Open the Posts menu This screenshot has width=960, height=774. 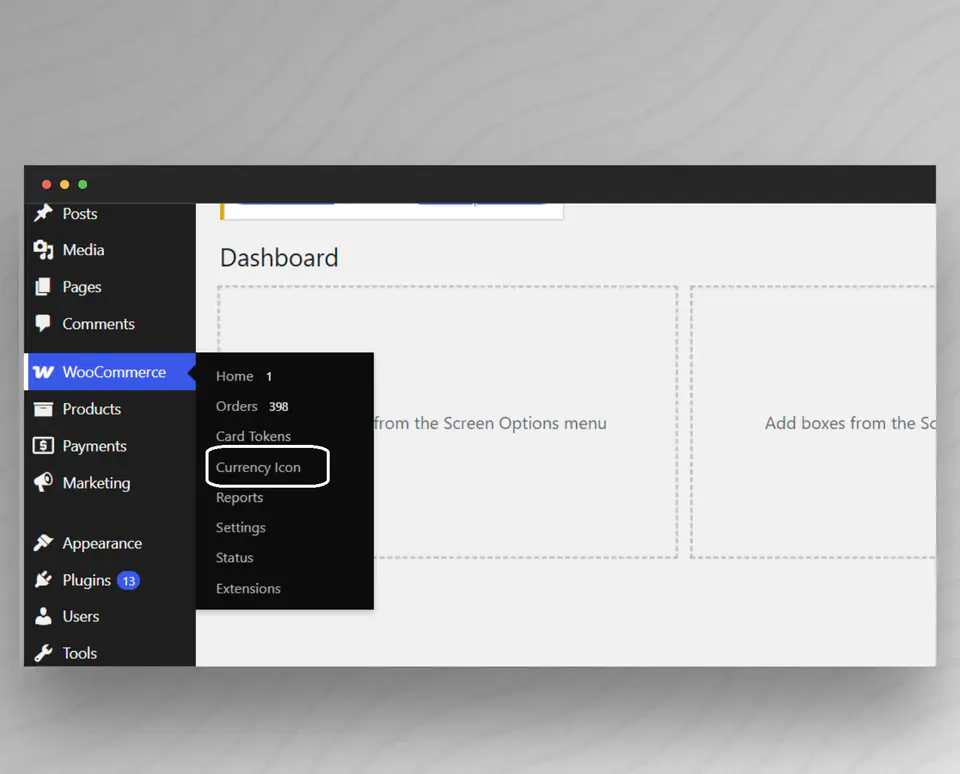coord(80,214)
